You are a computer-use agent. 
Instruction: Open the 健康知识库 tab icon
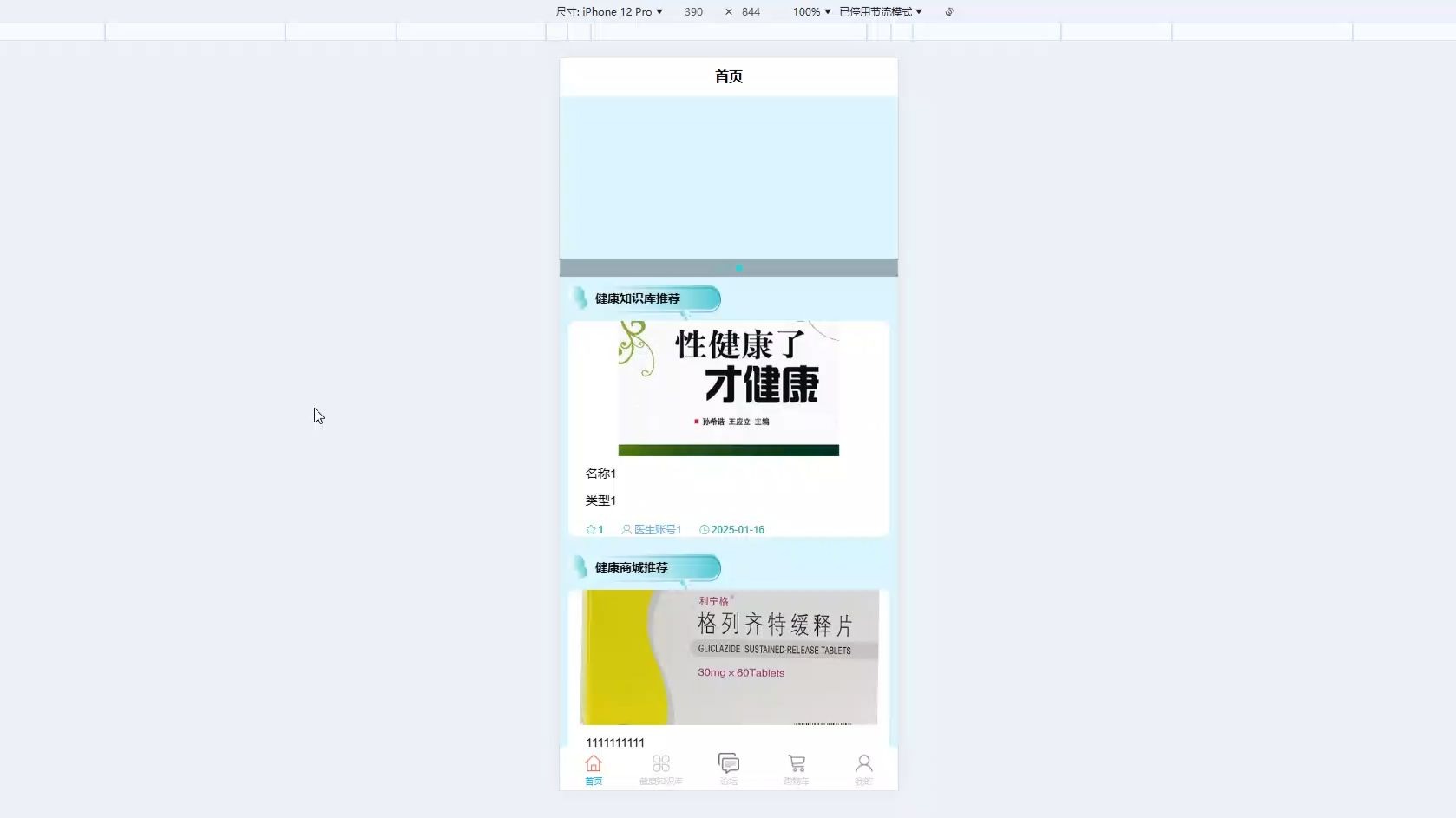[661, 763]
